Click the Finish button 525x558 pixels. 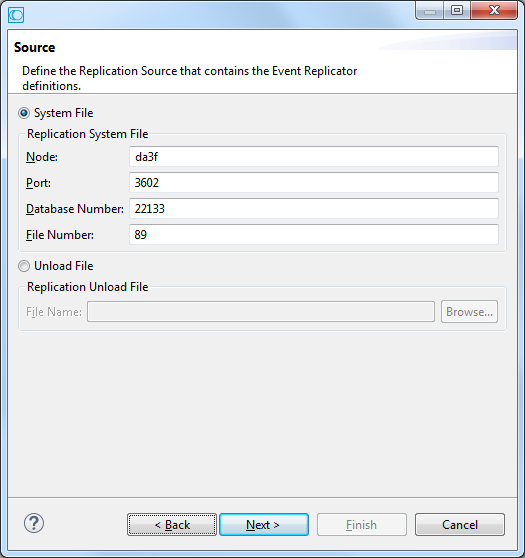click(x=362, y=525)
